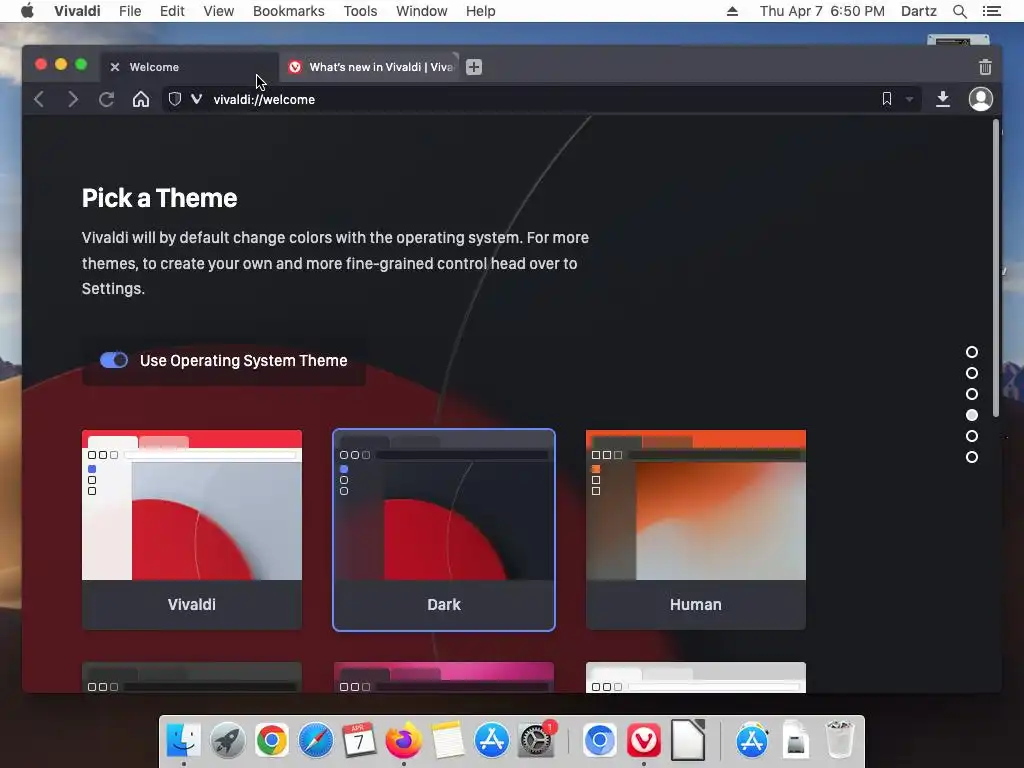Viewport: 1024px width, 768px height.
Task: Launch Google Chrome from the Dock
Action: coord(272,741)
